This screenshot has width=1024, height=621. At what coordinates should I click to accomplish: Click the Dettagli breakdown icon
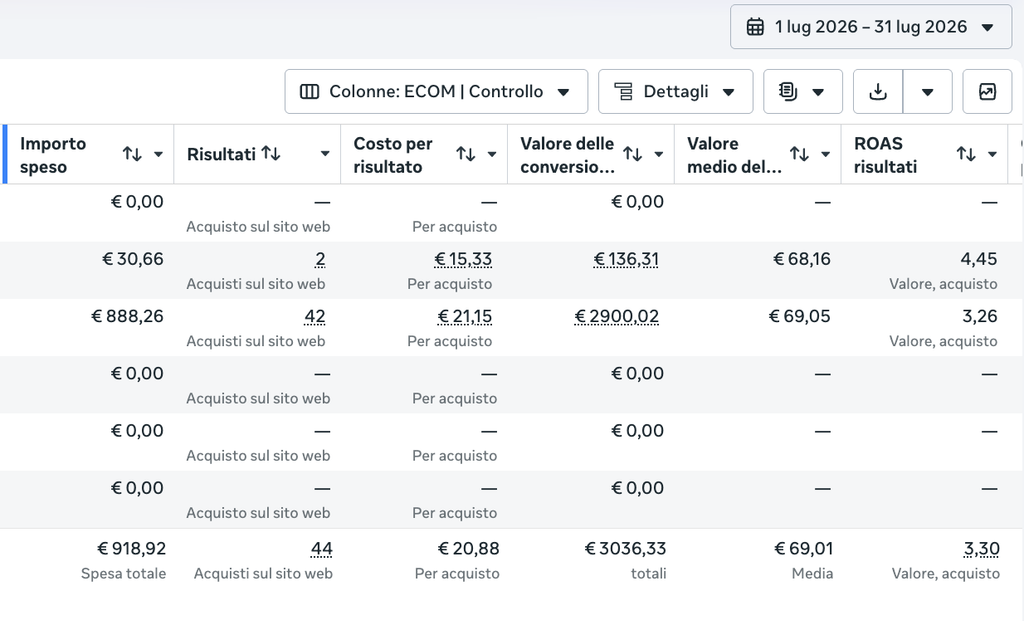(624, 91)
